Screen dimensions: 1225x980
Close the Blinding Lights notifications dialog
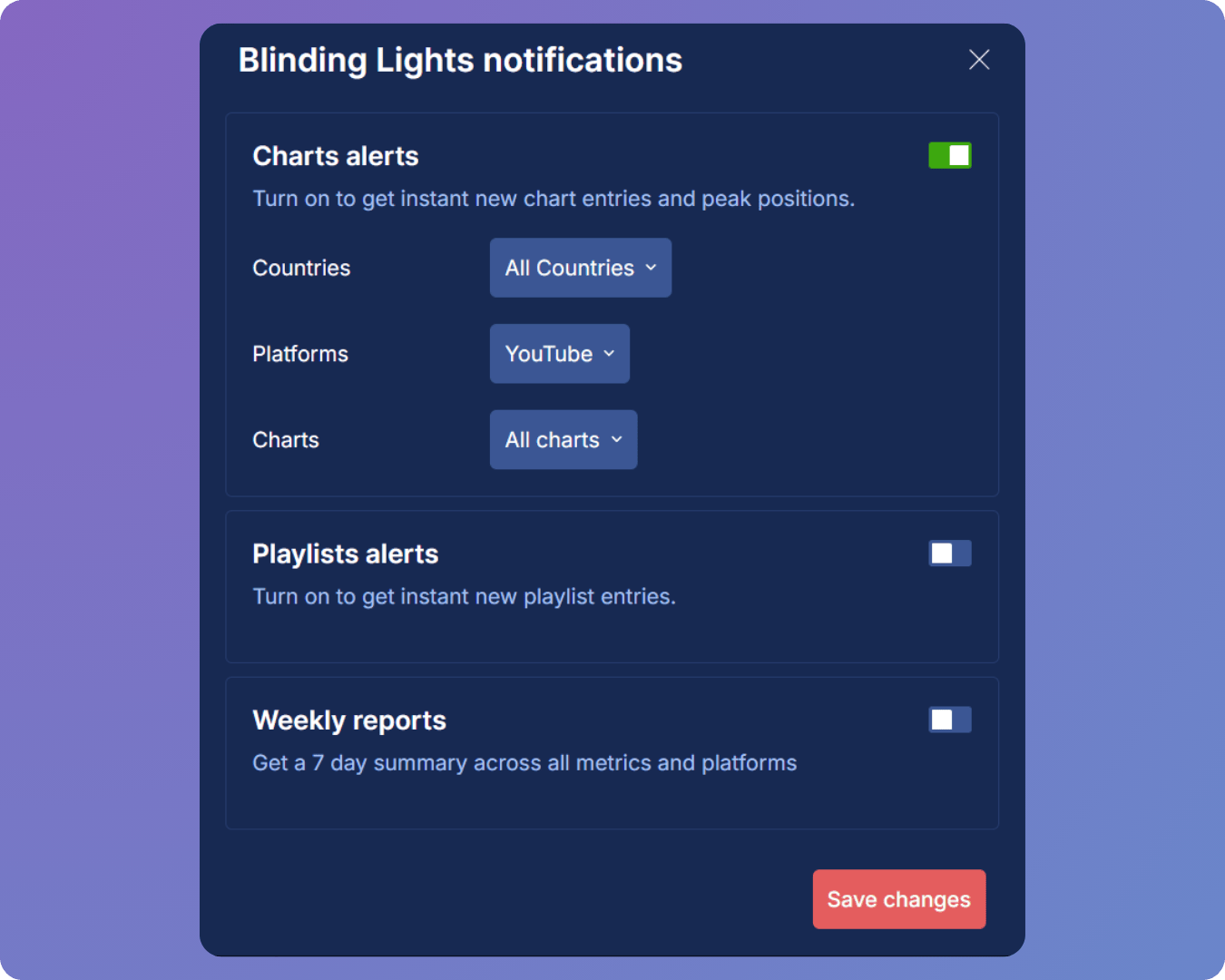coord(978,60)
